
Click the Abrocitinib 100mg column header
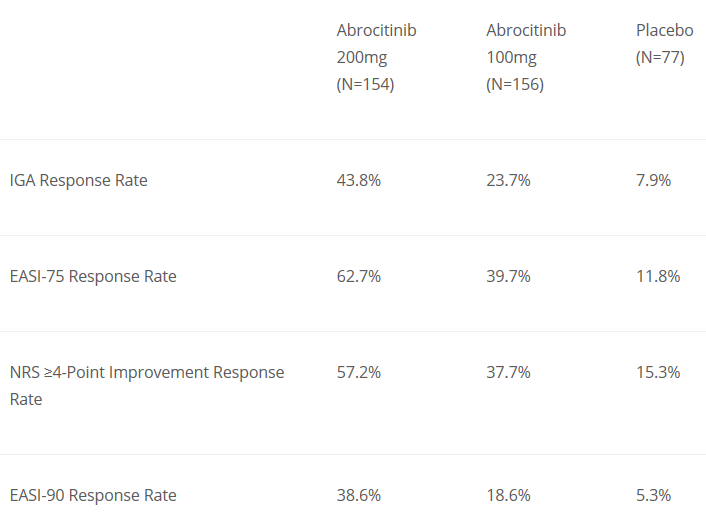click(x=526, y=44)
